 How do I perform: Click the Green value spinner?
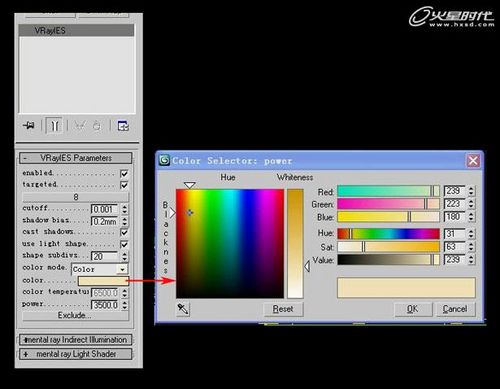[471, 204]
